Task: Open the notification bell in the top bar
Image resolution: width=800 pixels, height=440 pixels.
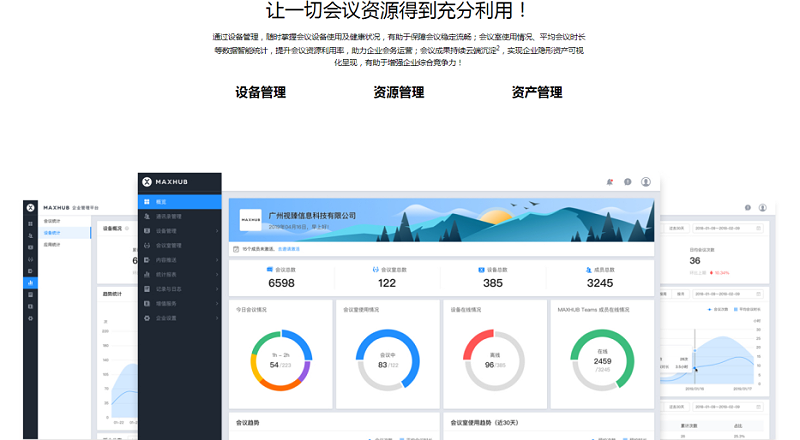Action: coord(609,182)
